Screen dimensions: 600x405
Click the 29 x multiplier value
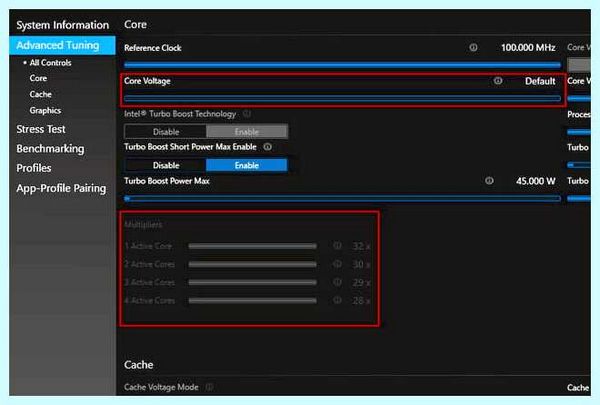pos(361,283)
